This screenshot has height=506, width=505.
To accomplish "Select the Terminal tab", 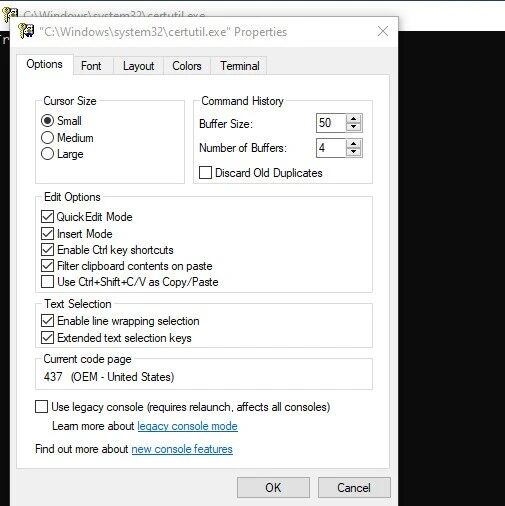I will (x=240, y=66).
